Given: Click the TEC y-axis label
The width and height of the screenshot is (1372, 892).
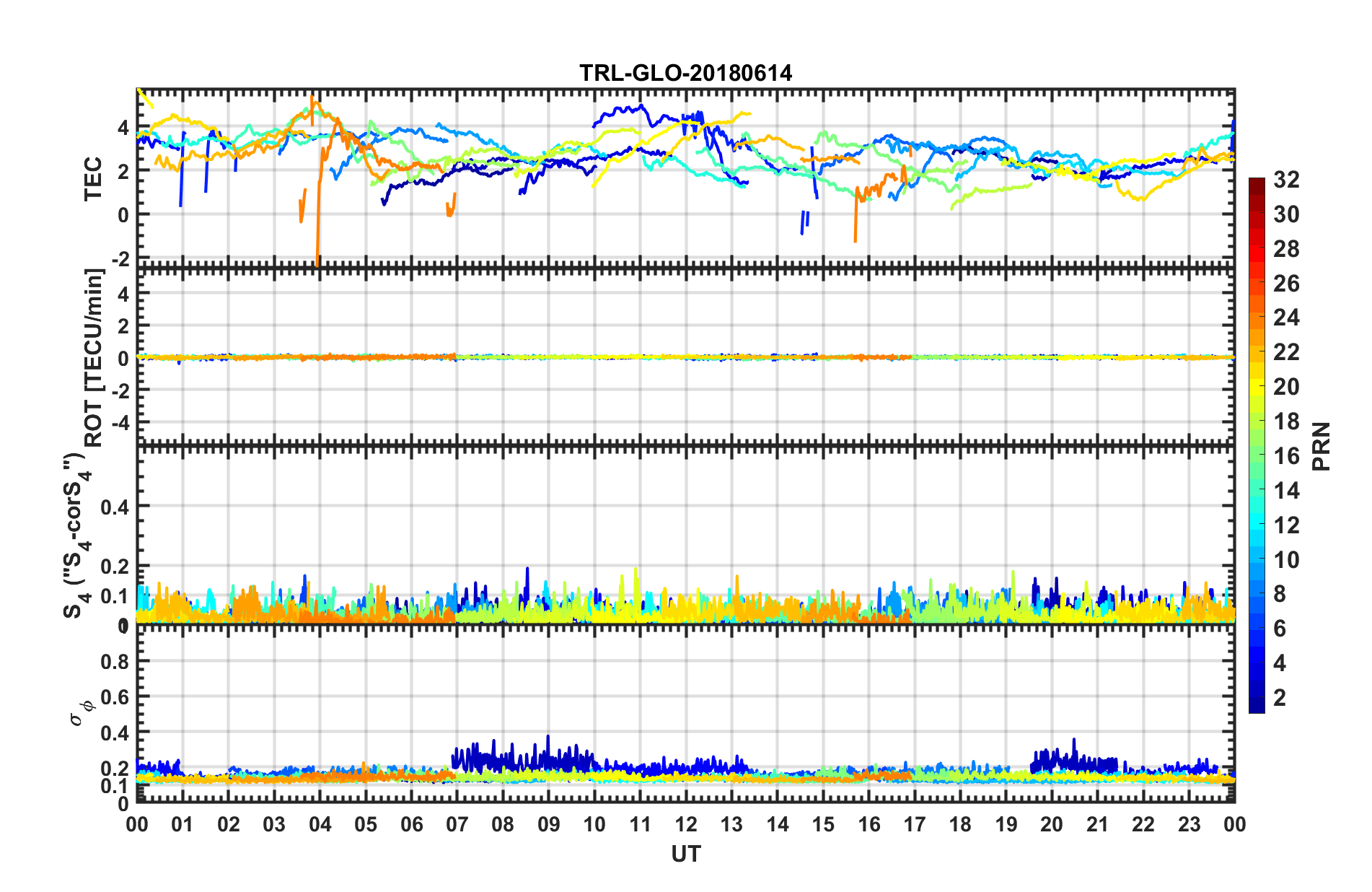Looking at the screenshot, I should [x=93, y=179].
